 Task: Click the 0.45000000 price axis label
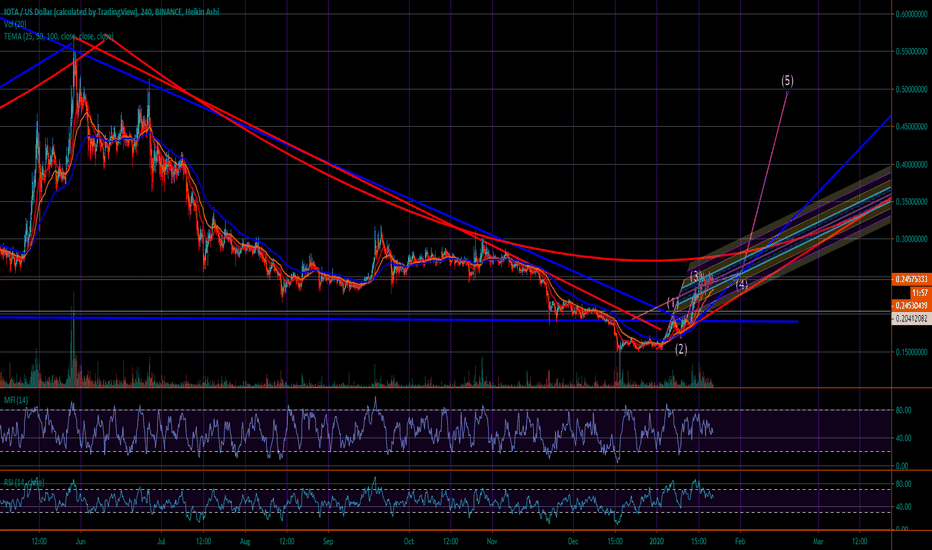(x=911, y=127)
